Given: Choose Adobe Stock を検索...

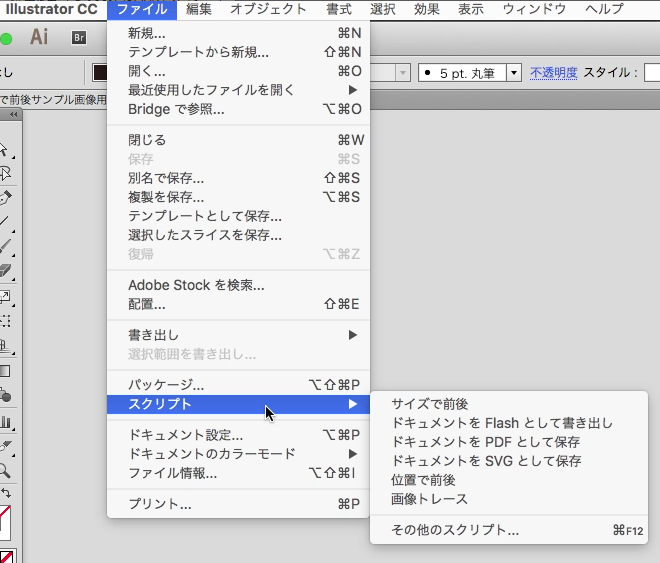Looking at the screenshot, I should click(238, 285).
